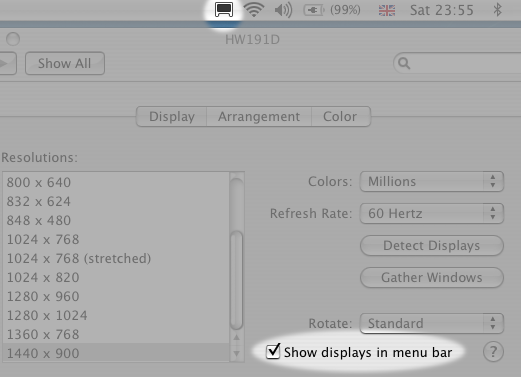Switch to the Display tab
Viewport: 521px width, 377px height.
coord(172,117)
